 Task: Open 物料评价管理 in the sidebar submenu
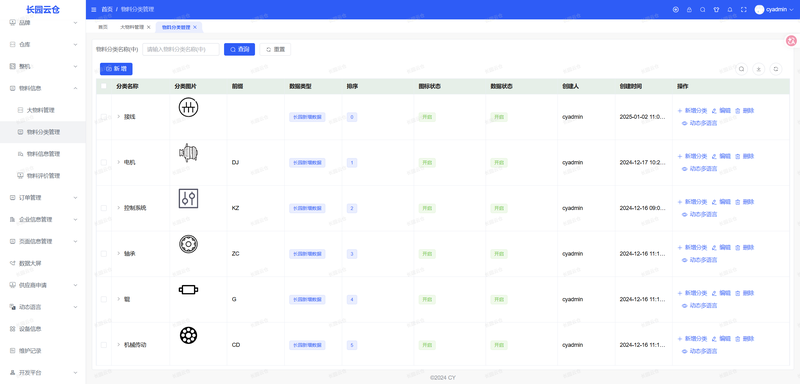[43, 175]
